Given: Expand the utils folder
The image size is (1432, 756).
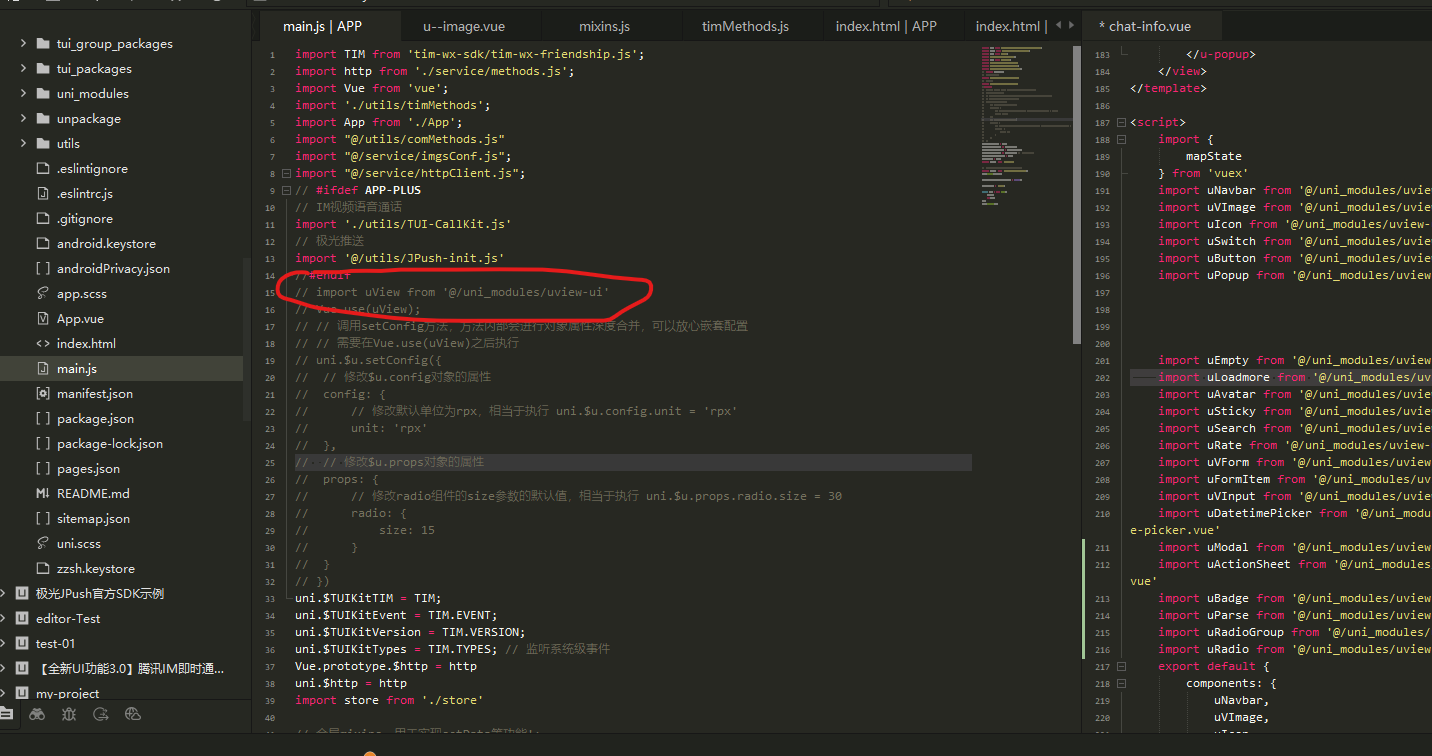Looking at the screenshot, I should [23, 143].
